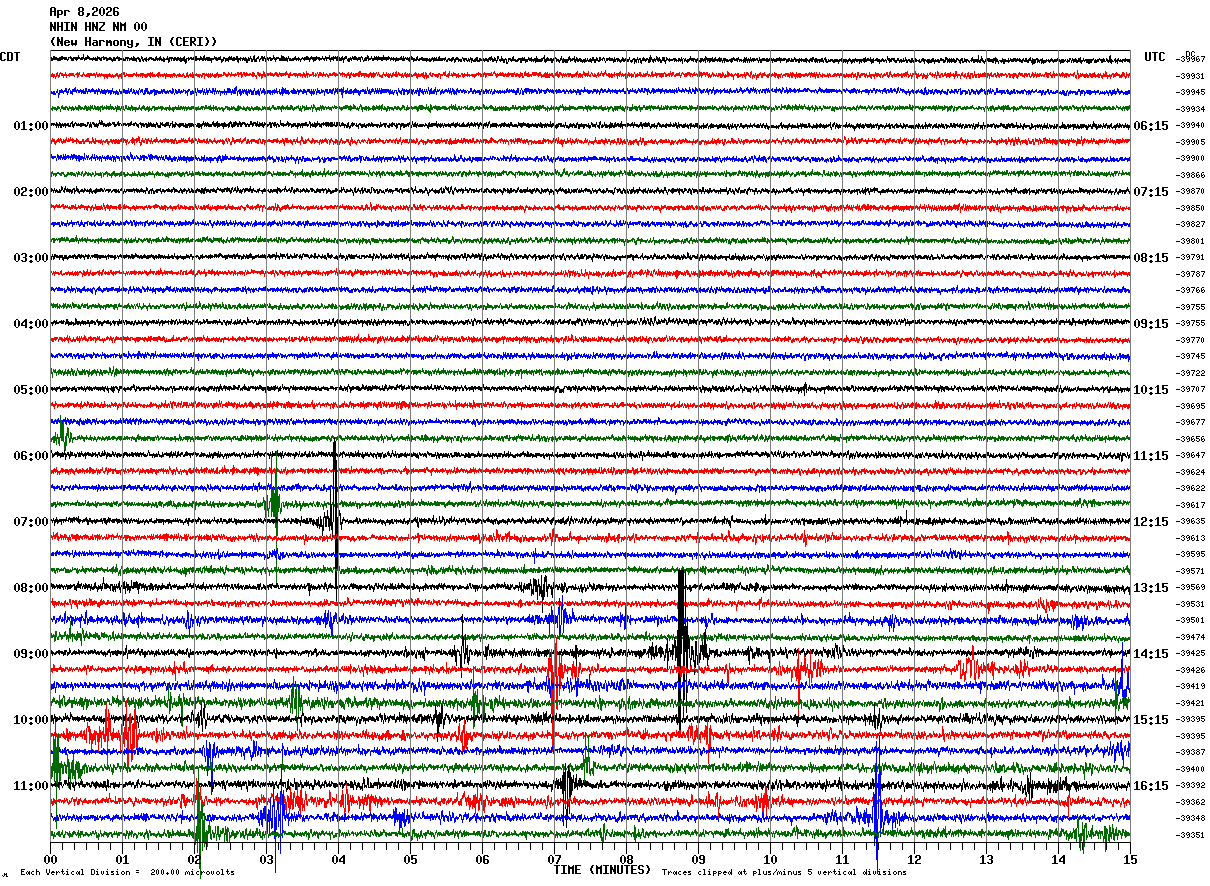Click the '03:00' CDT time label
Screen dimensions: 1210x886
click(31, 258)
